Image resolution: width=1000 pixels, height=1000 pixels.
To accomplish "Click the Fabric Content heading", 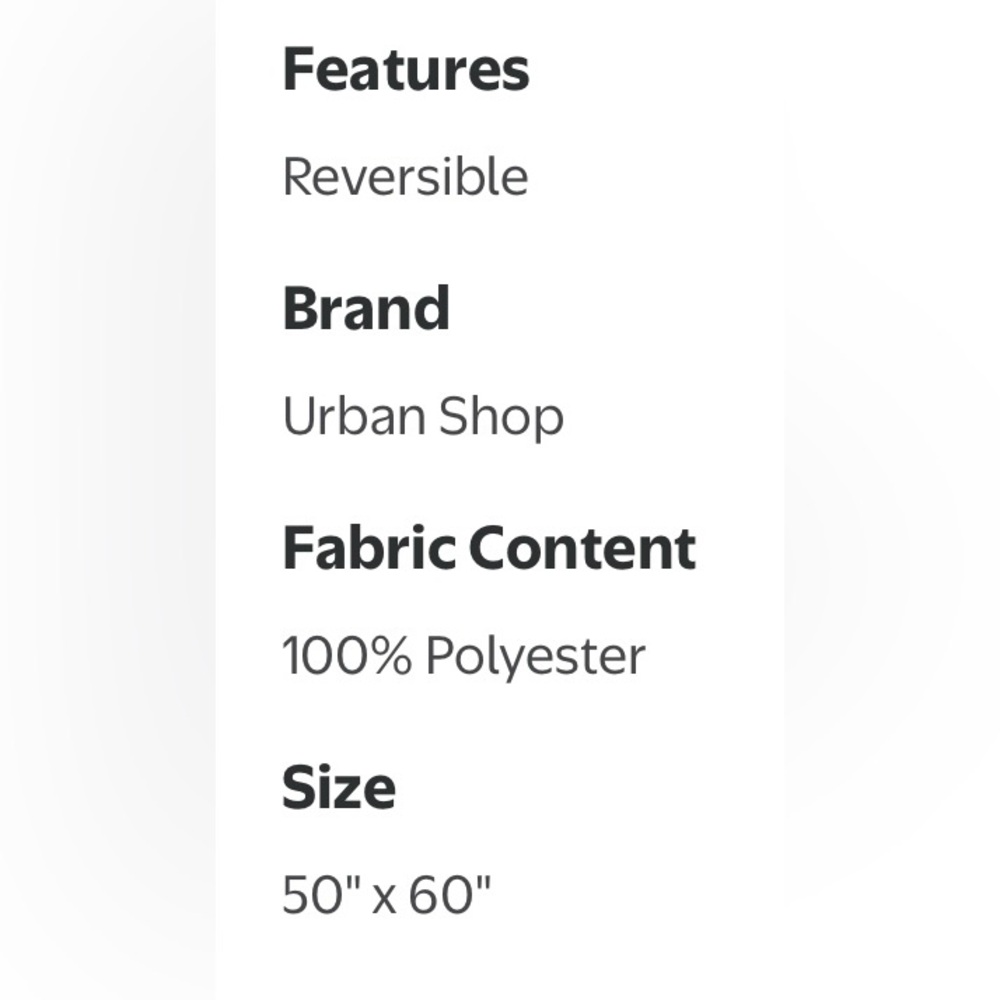I will coord(489,548).
